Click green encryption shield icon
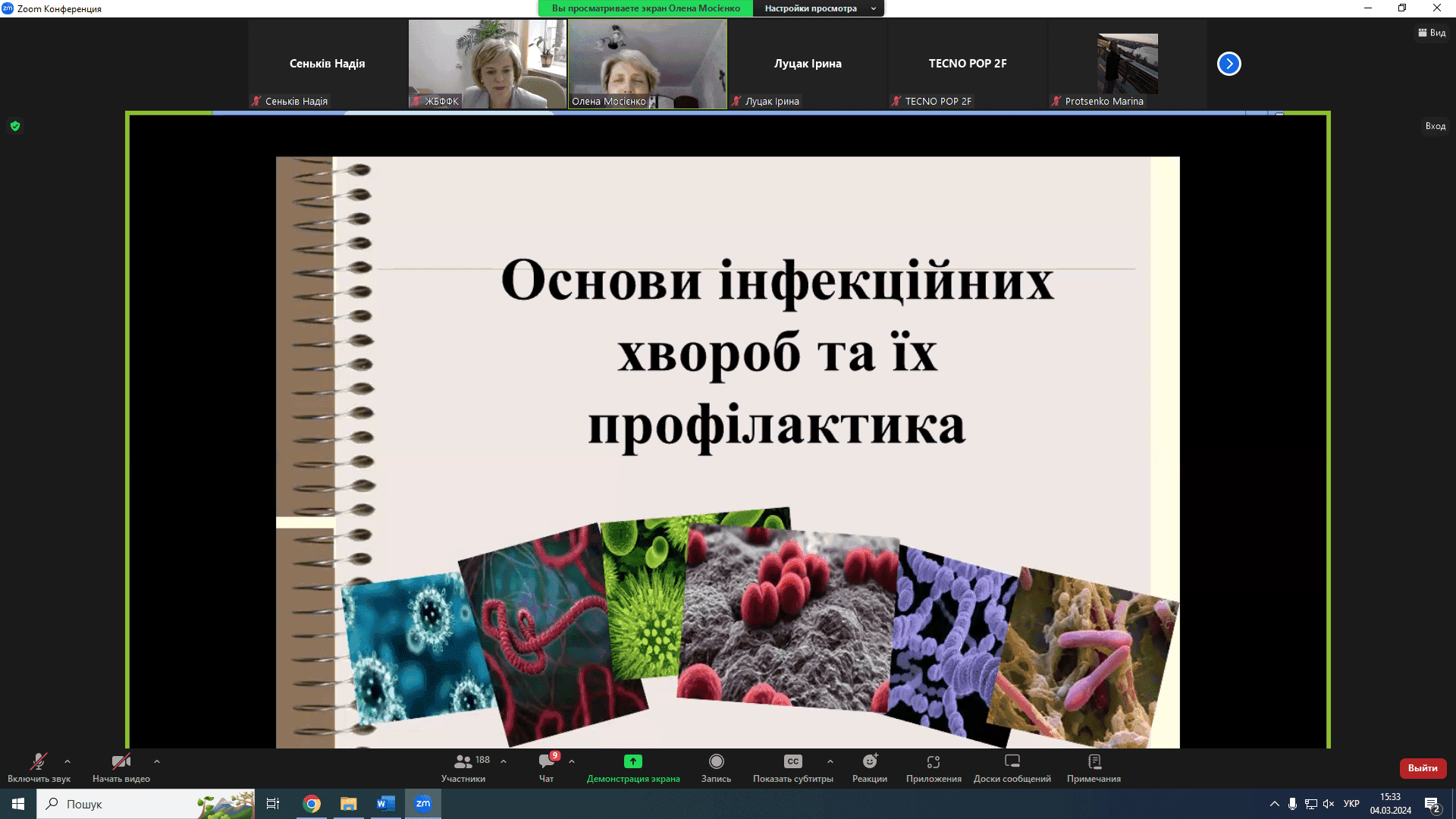Screen dimensions: 1456x819 point(15,126)
